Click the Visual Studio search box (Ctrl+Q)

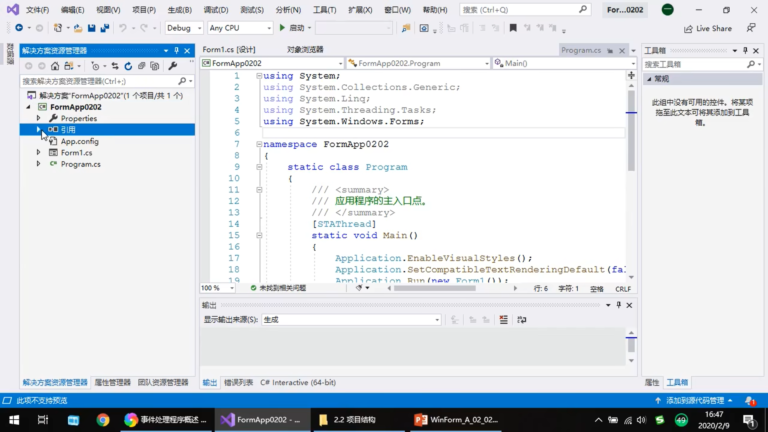(525, 10)
